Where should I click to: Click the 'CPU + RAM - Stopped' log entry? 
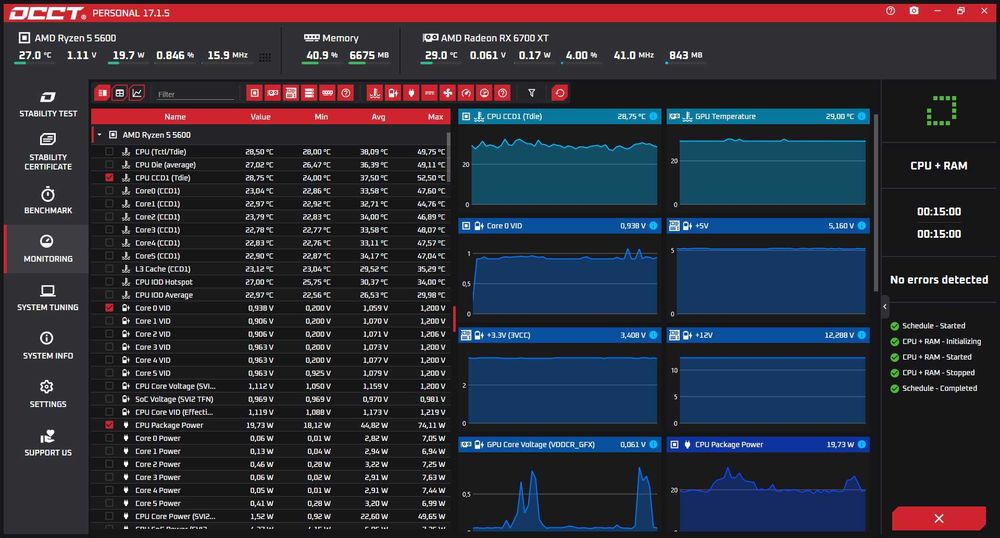pos(938,372)
